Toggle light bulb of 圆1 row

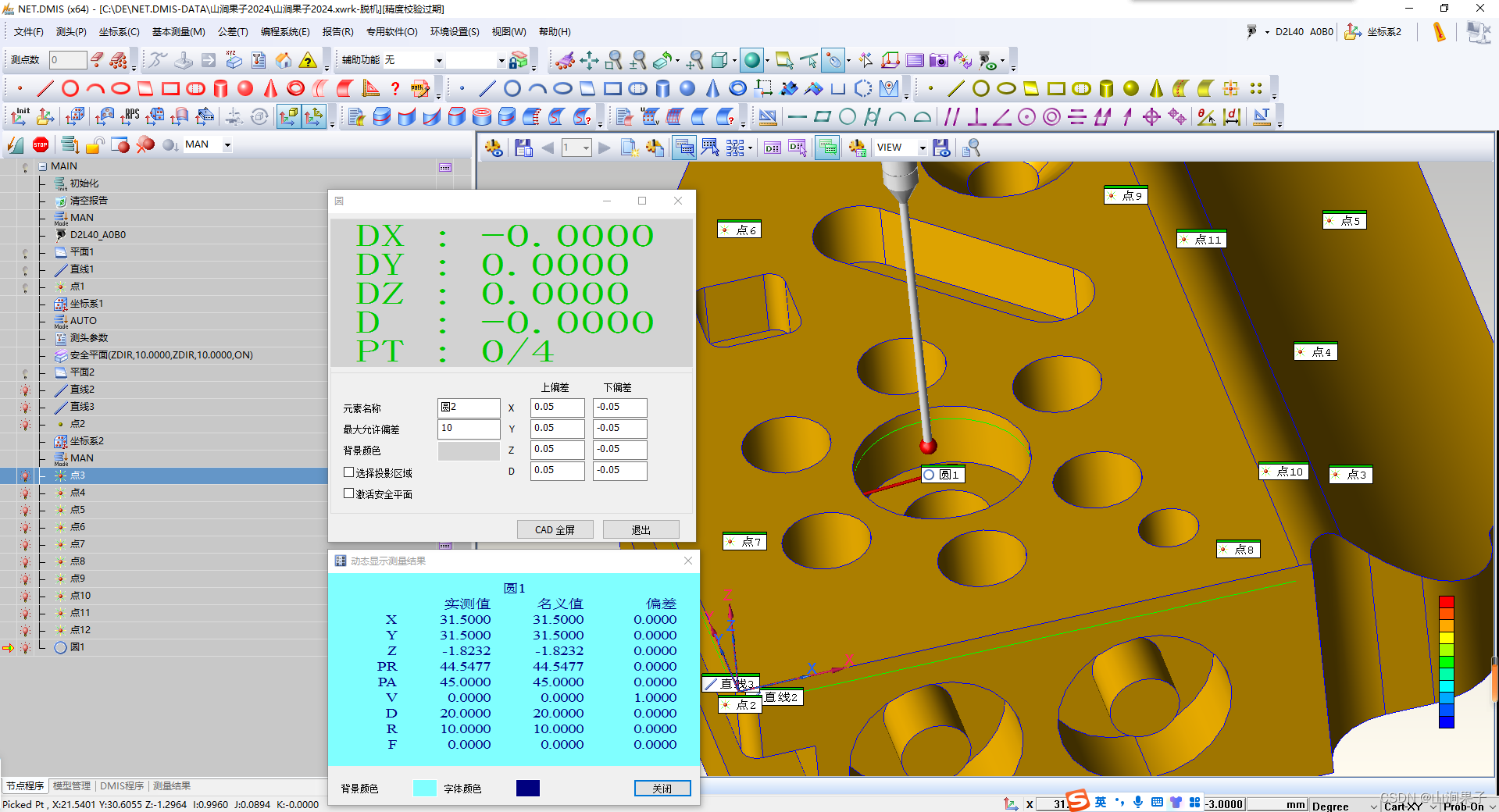click(25, 647)
